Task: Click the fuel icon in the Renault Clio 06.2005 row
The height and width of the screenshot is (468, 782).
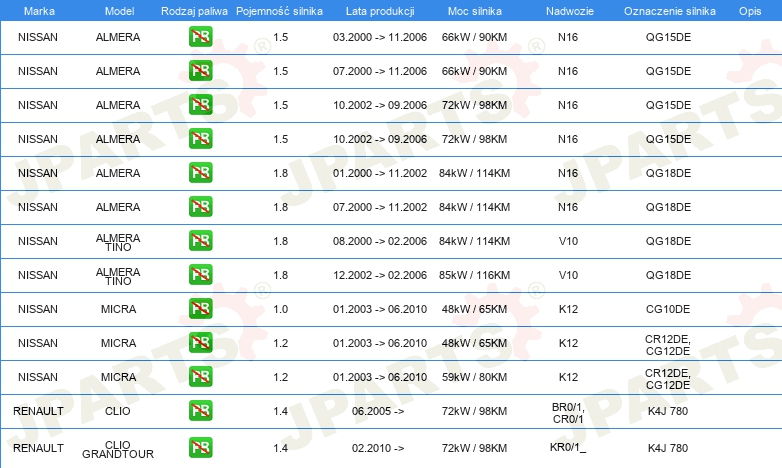Action: 200,410
